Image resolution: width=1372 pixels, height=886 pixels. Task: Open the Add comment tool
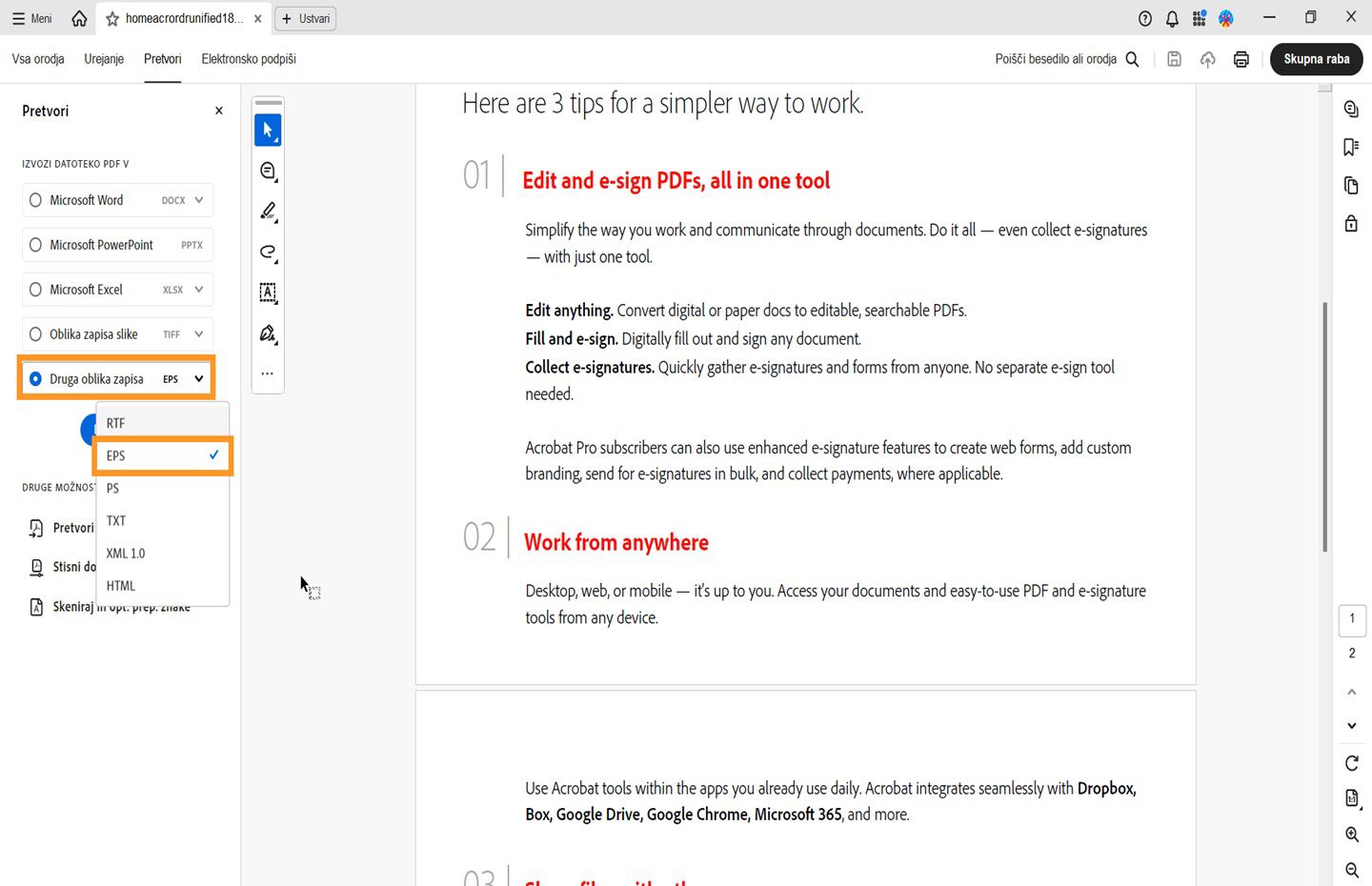pyautogui.click(x=268, y=171)
